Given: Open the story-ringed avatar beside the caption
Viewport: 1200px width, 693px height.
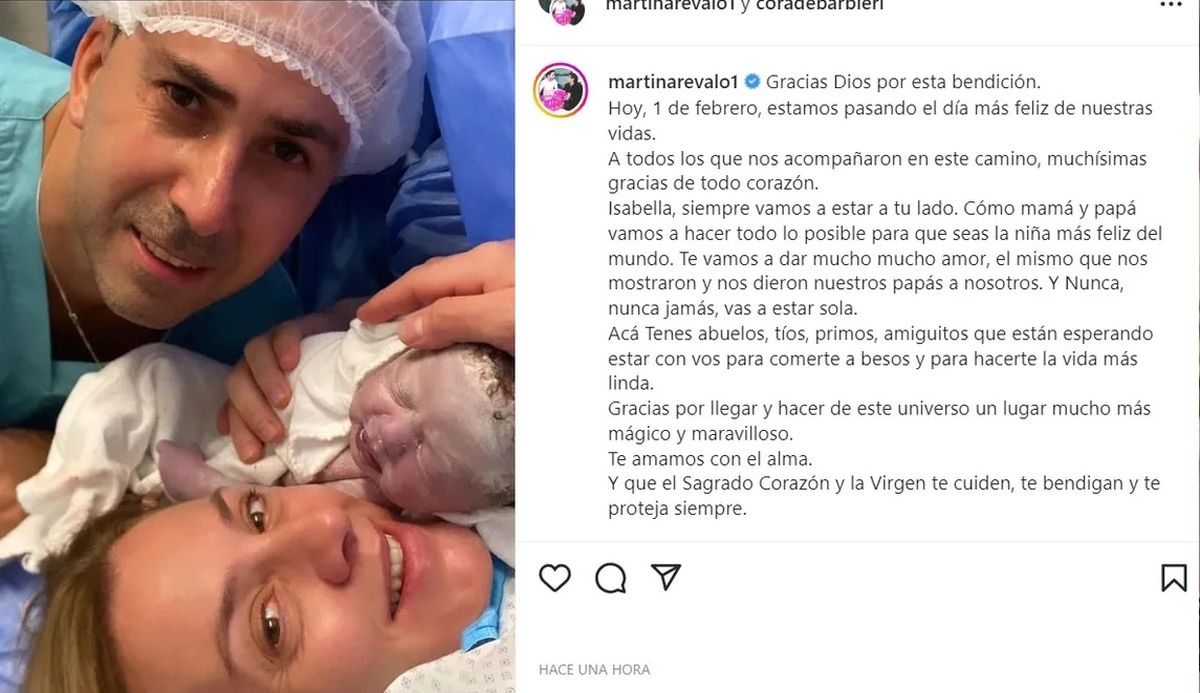Looking at the screenshot, I should coord(560,90).
